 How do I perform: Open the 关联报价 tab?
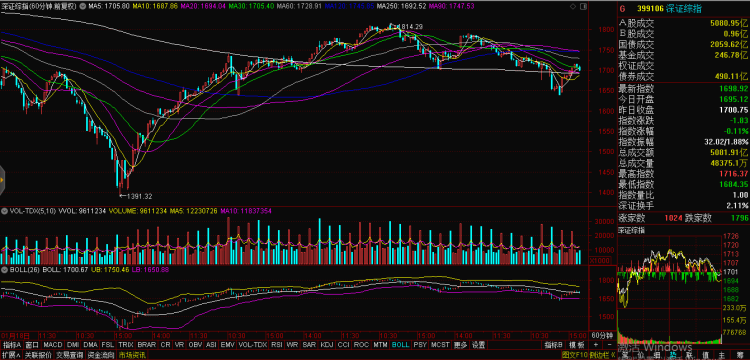(38, 355)
